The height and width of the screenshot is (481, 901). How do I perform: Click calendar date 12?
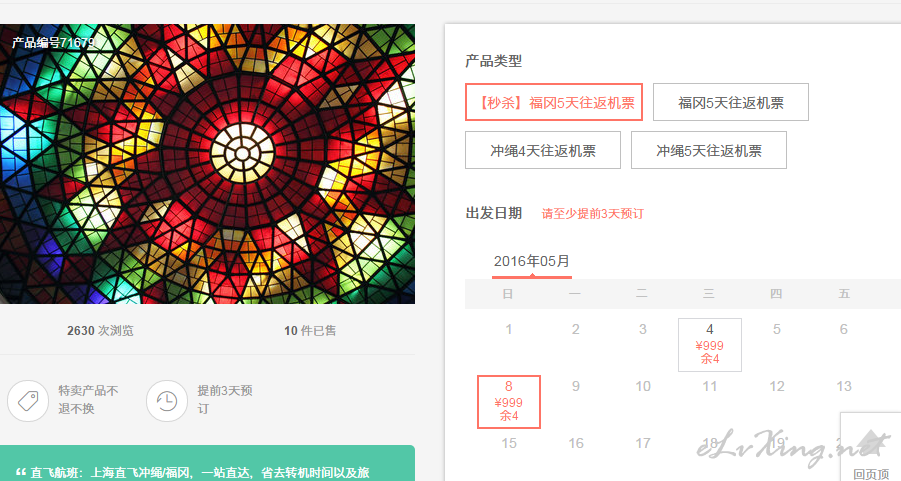777,387
